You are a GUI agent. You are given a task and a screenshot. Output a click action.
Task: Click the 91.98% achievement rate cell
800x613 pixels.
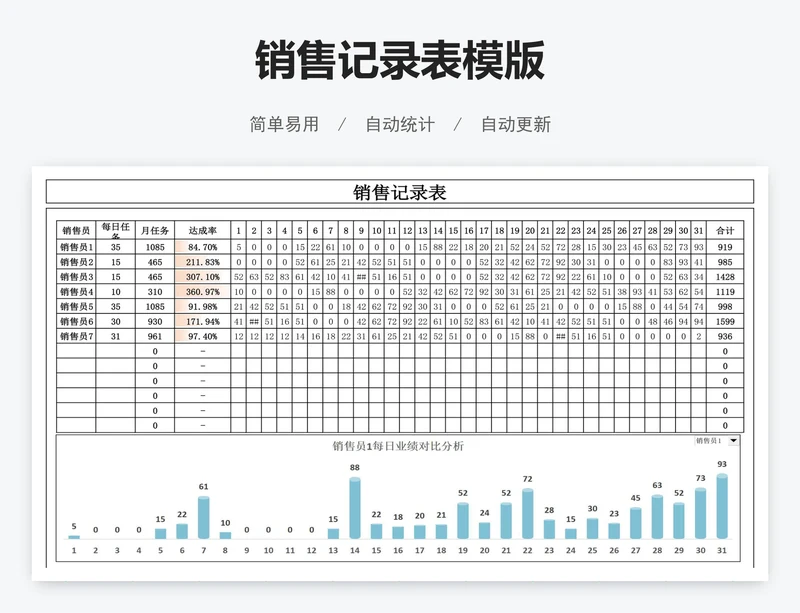point(203,306)
